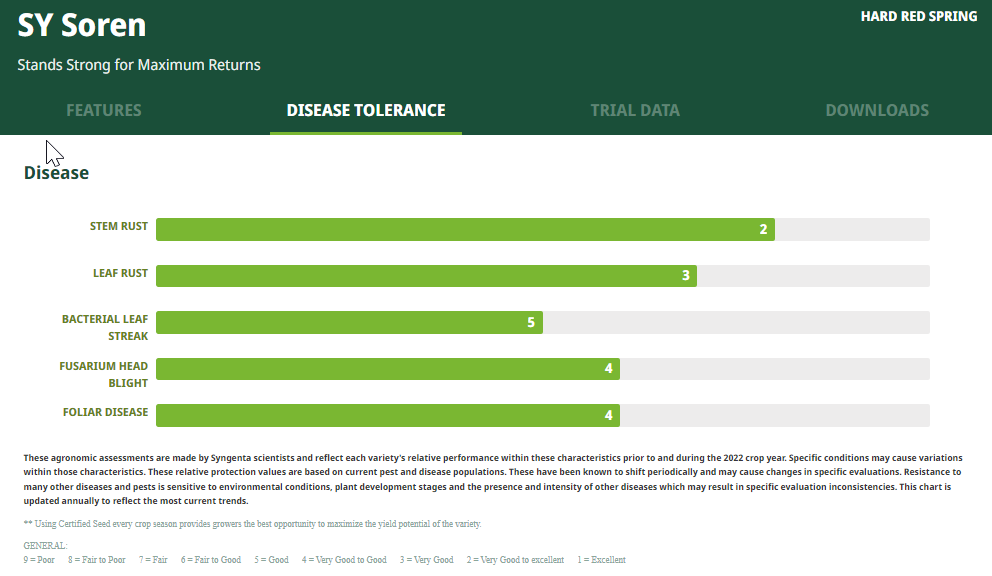Click the Stem Rust value 2
The width and height of the screenshot is (992, 576).
point(763,229)
